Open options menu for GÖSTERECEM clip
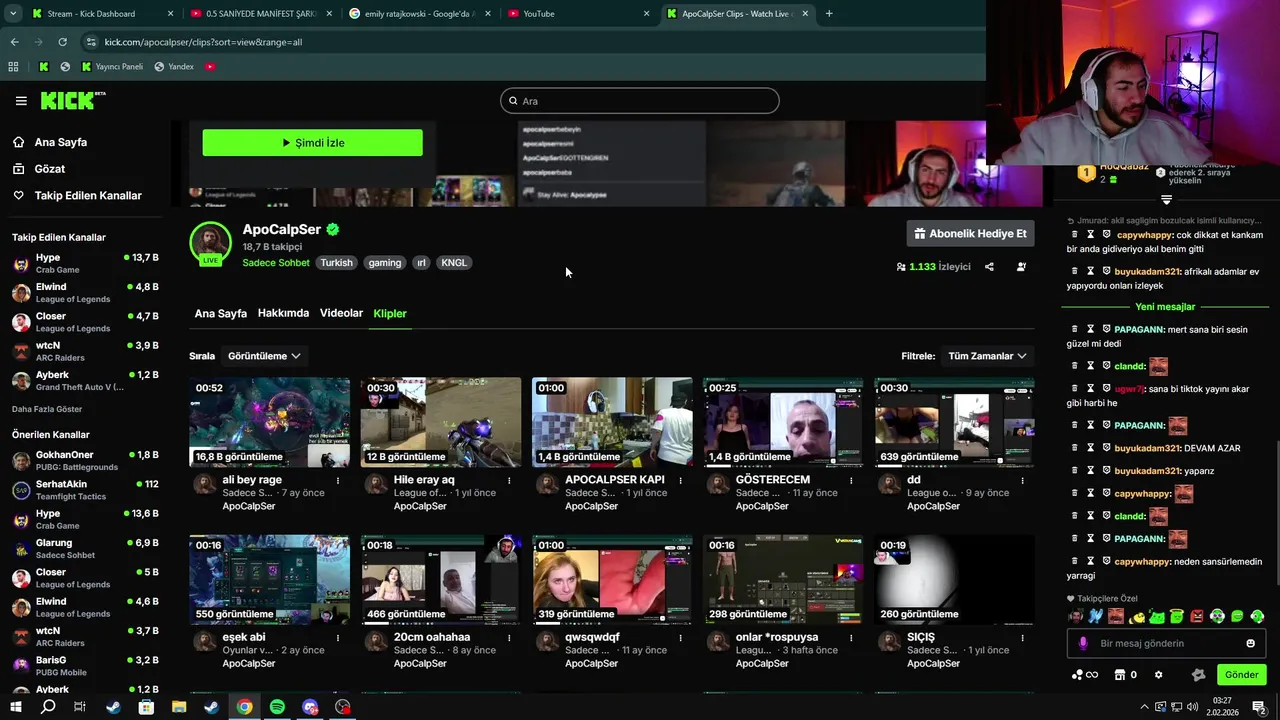The width and height of the screenshot is (1280, 720). point(851,481)
